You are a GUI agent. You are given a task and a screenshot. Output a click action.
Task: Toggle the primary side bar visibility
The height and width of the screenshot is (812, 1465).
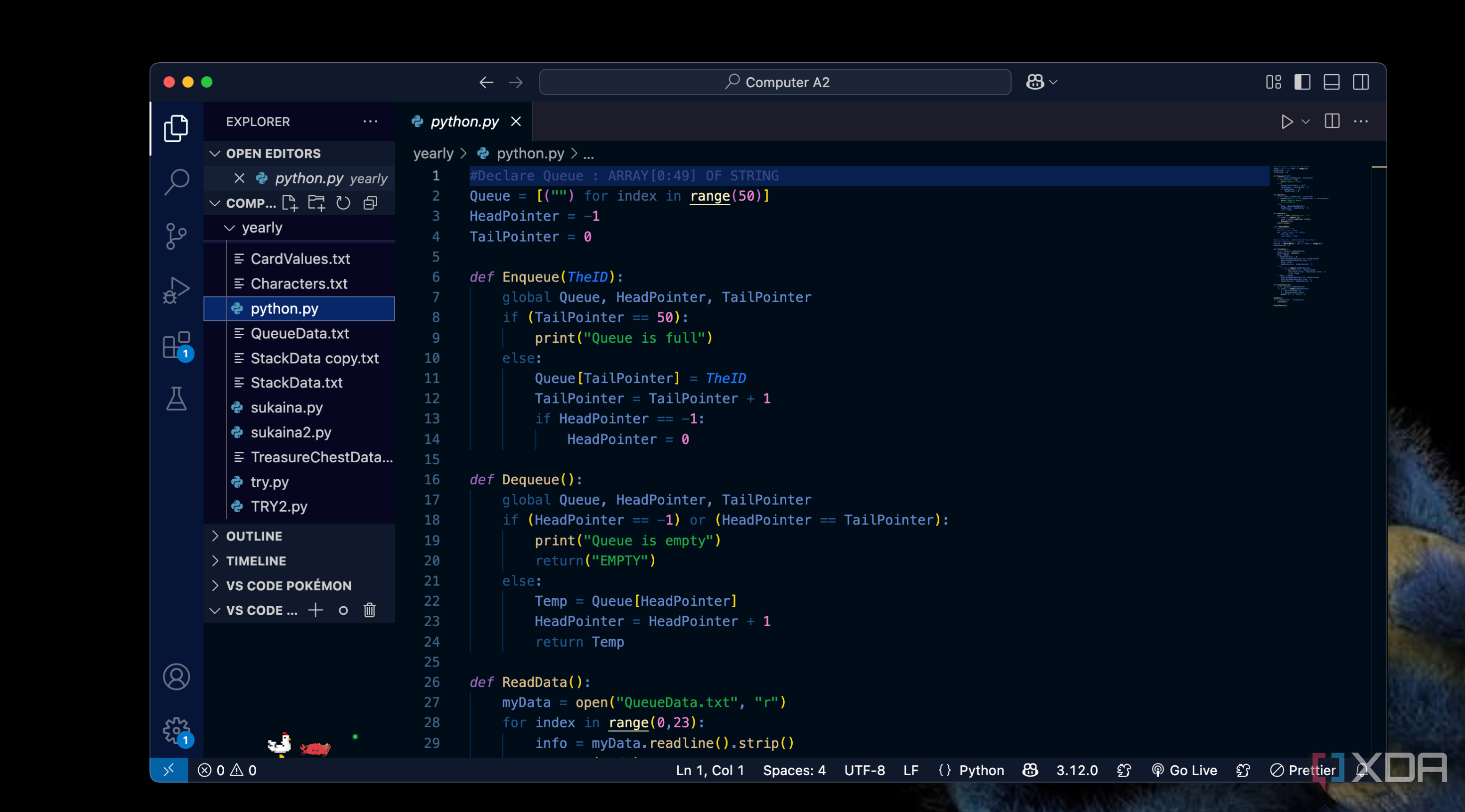1303,83
